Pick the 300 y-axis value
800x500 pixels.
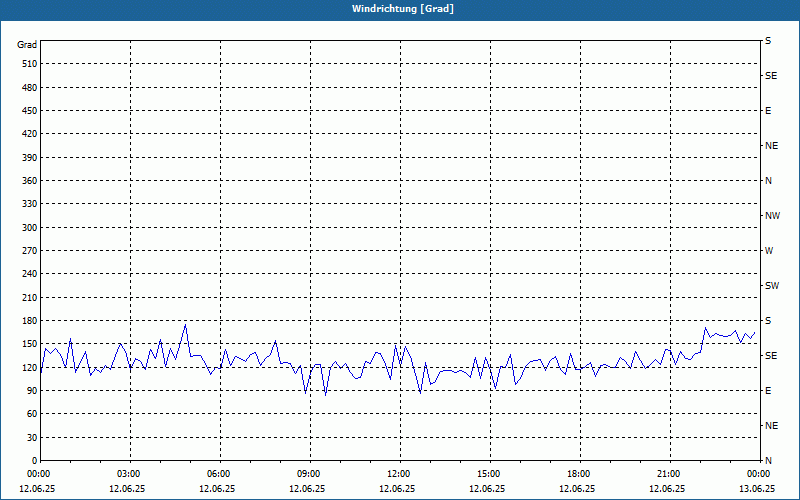click(30, 228)
